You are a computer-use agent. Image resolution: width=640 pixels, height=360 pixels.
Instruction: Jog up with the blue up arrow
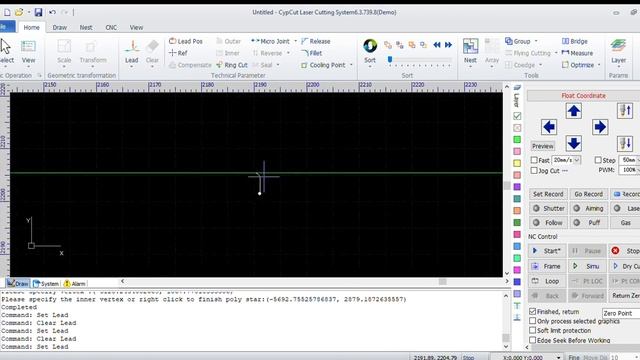pos(573,111)
